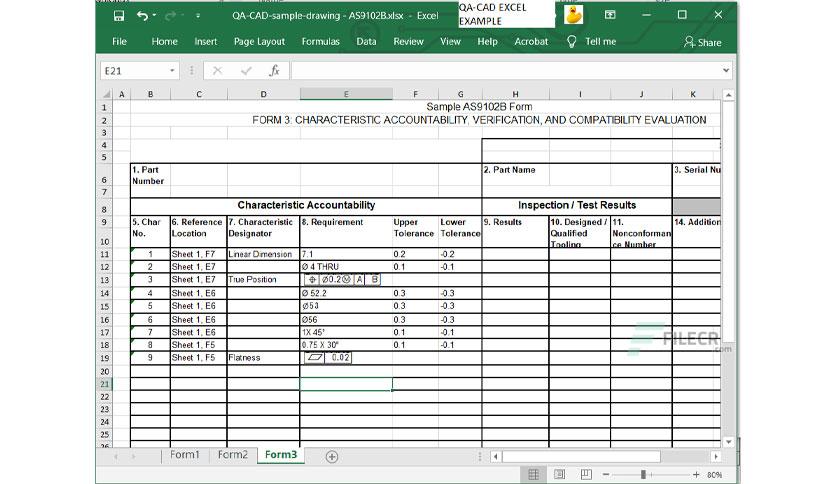Click into the formula bar field
The image size is (836, 484).
(x=505, y=70)
